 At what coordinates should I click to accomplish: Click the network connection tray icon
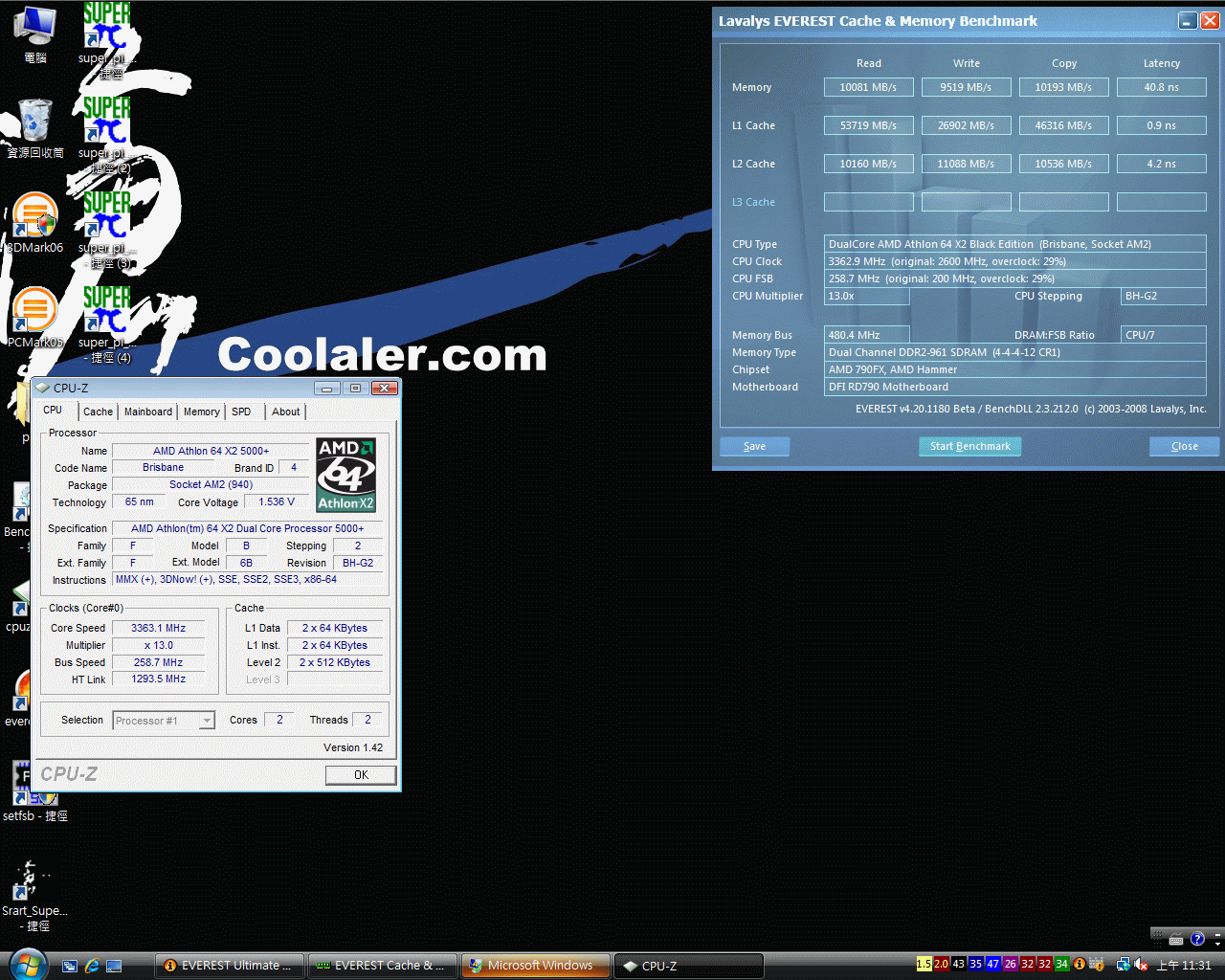[x=1123, y=965]
